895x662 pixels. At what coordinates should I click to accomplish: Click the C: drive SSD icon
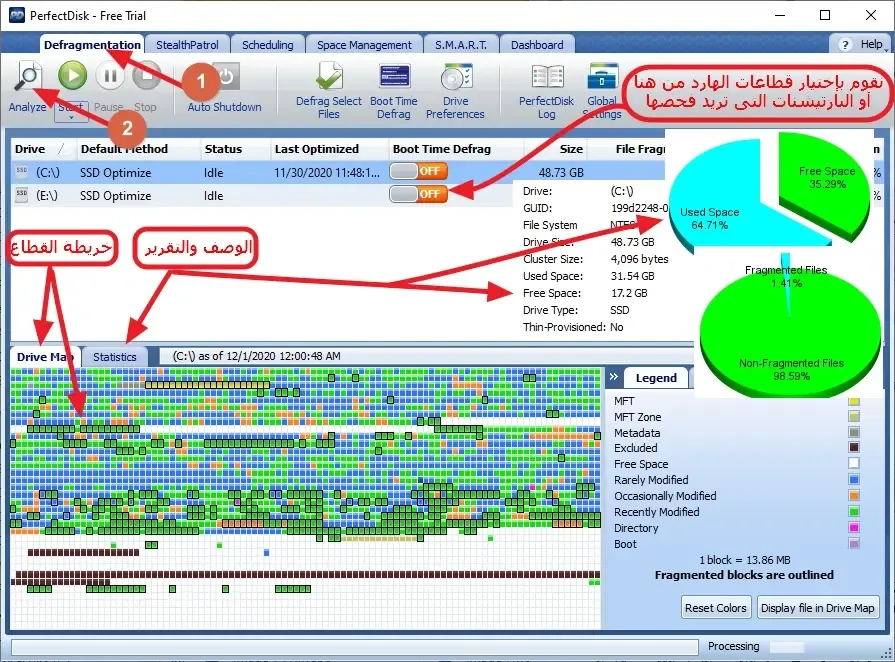click(22, 171)
